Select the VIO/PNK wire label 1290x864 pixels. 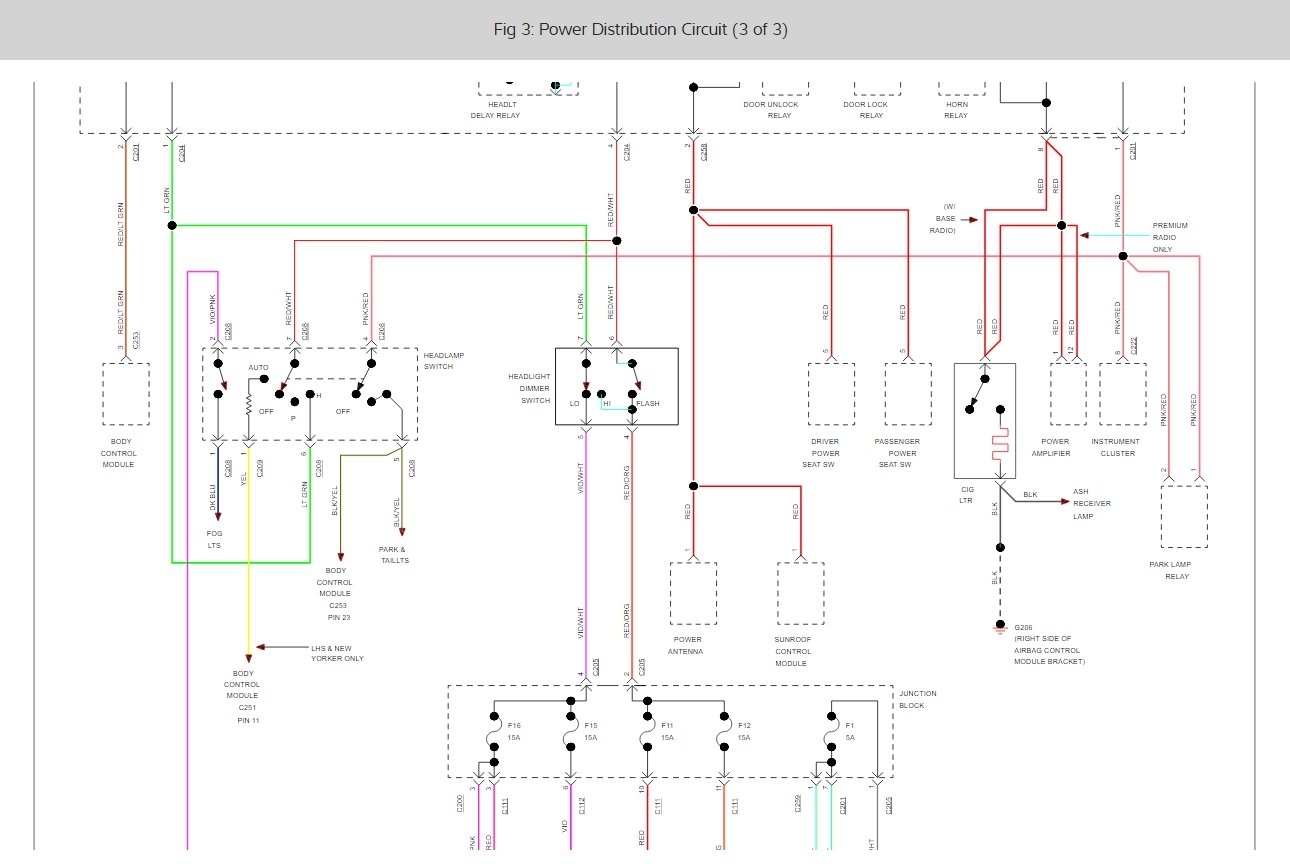tap(213, 310)
